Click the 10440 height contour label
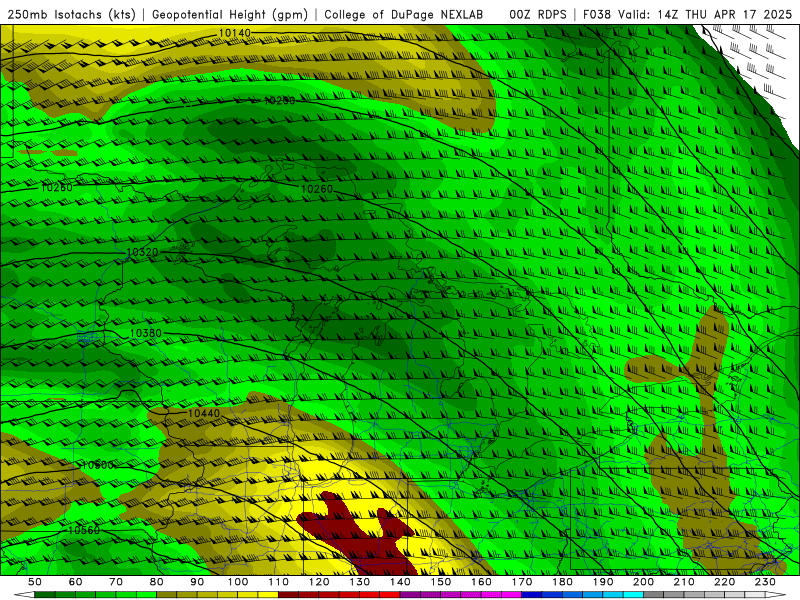Viewport: 800px width, 600px height. click(204, 413)
